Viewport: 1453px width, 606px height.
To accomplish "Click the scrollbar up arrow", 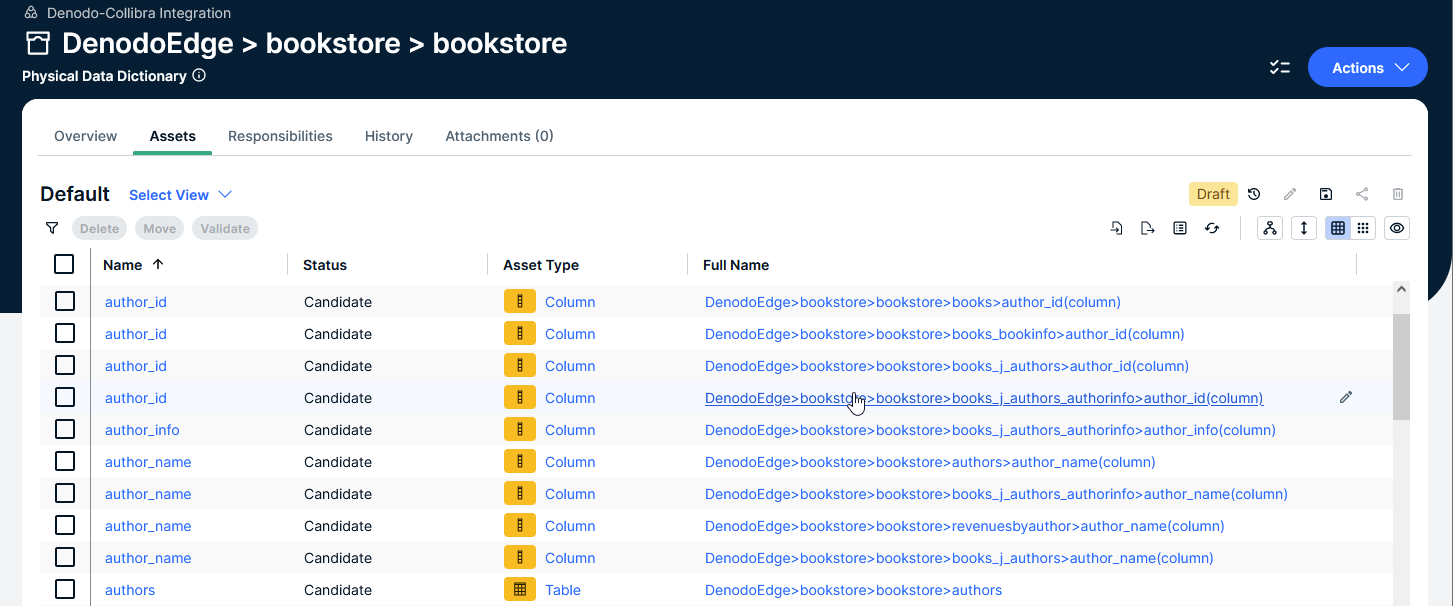I will point(1401,289).
